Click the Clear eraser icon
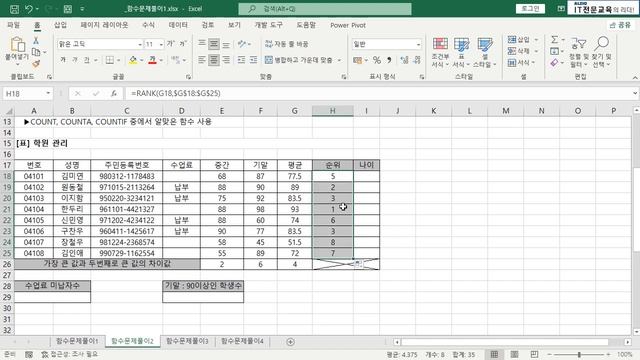Viewport: 640px width, 360px height. pyautogui.click(x=554, y=63)
